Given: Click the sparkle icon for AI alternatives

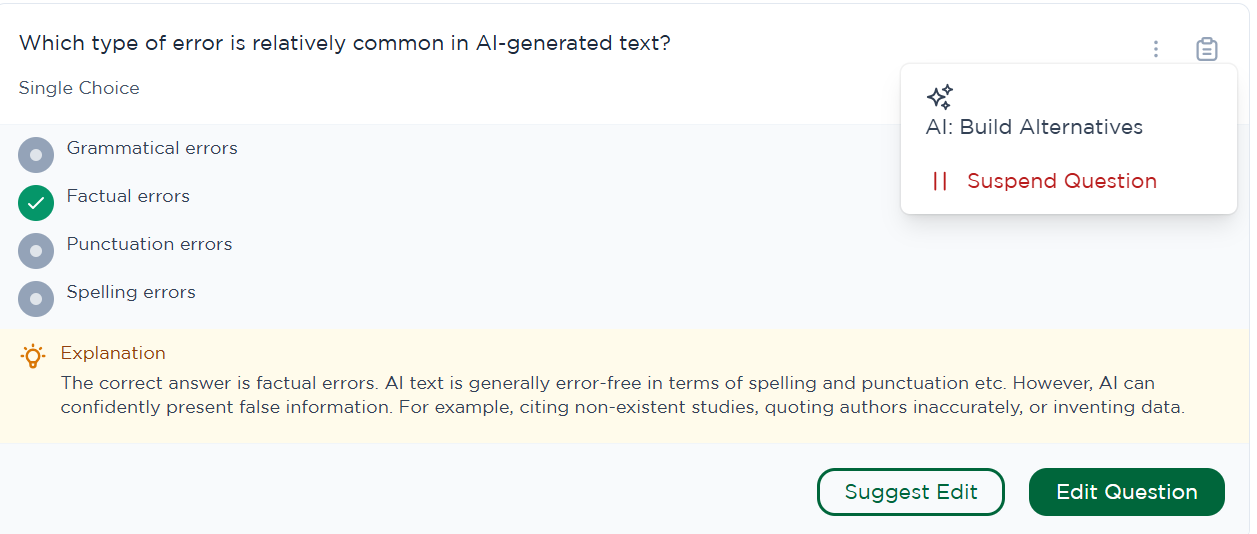Looking at the screenshot, I should point(939,97).
